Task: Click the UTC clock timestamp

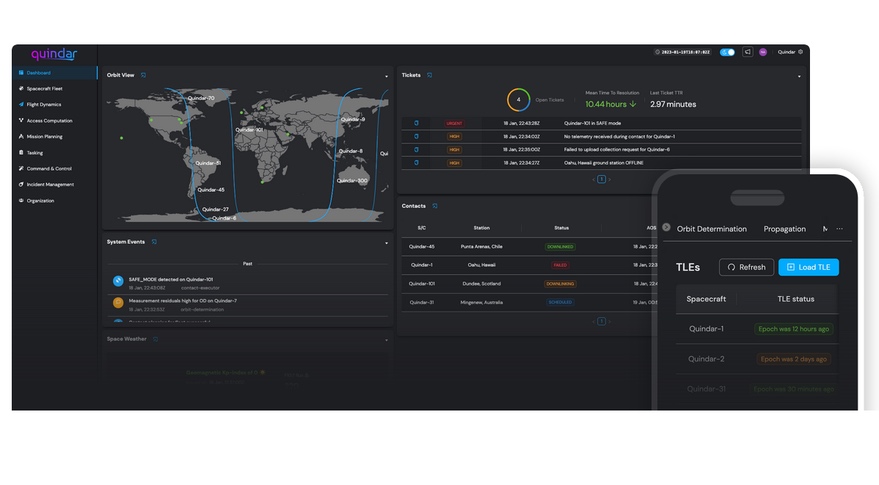Action: pos(683,52)
